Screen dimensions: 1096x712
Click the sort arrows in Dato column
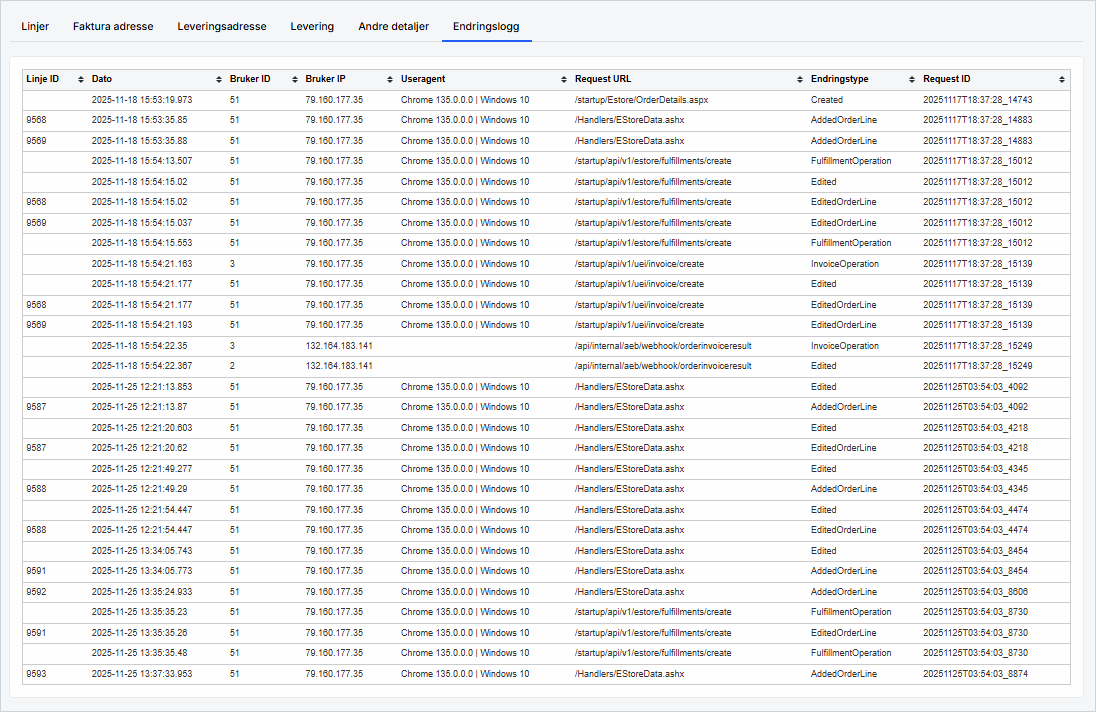(x=219, y=79)
